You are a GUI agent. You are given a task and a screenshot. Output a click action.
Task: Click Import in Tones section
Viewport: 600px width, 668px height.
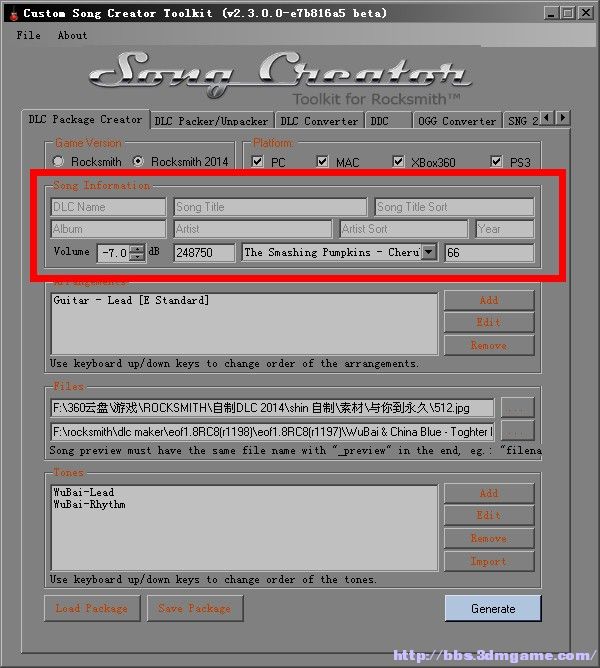489,561
